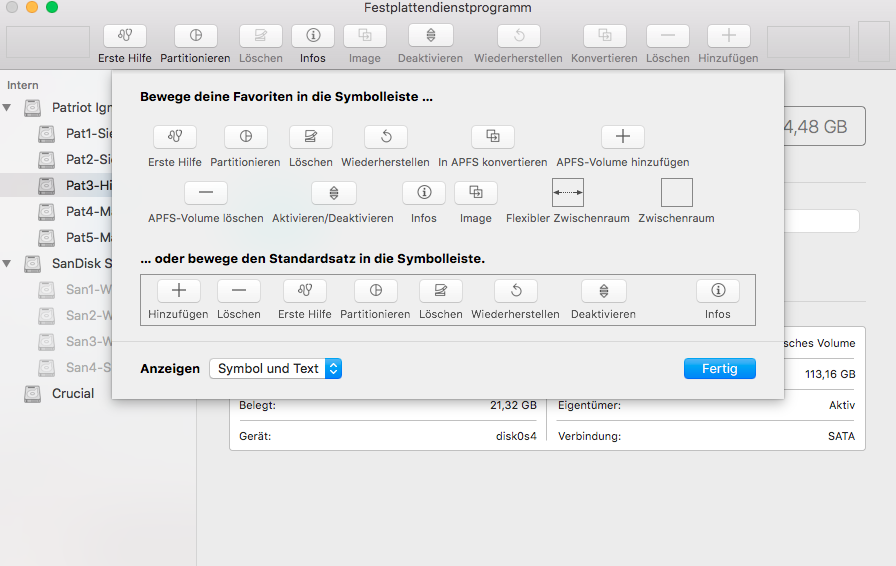This screenshot has height=566, width=896.
Task: Click the empty Zwischenraum box item
Action: (x=676, y=193)
